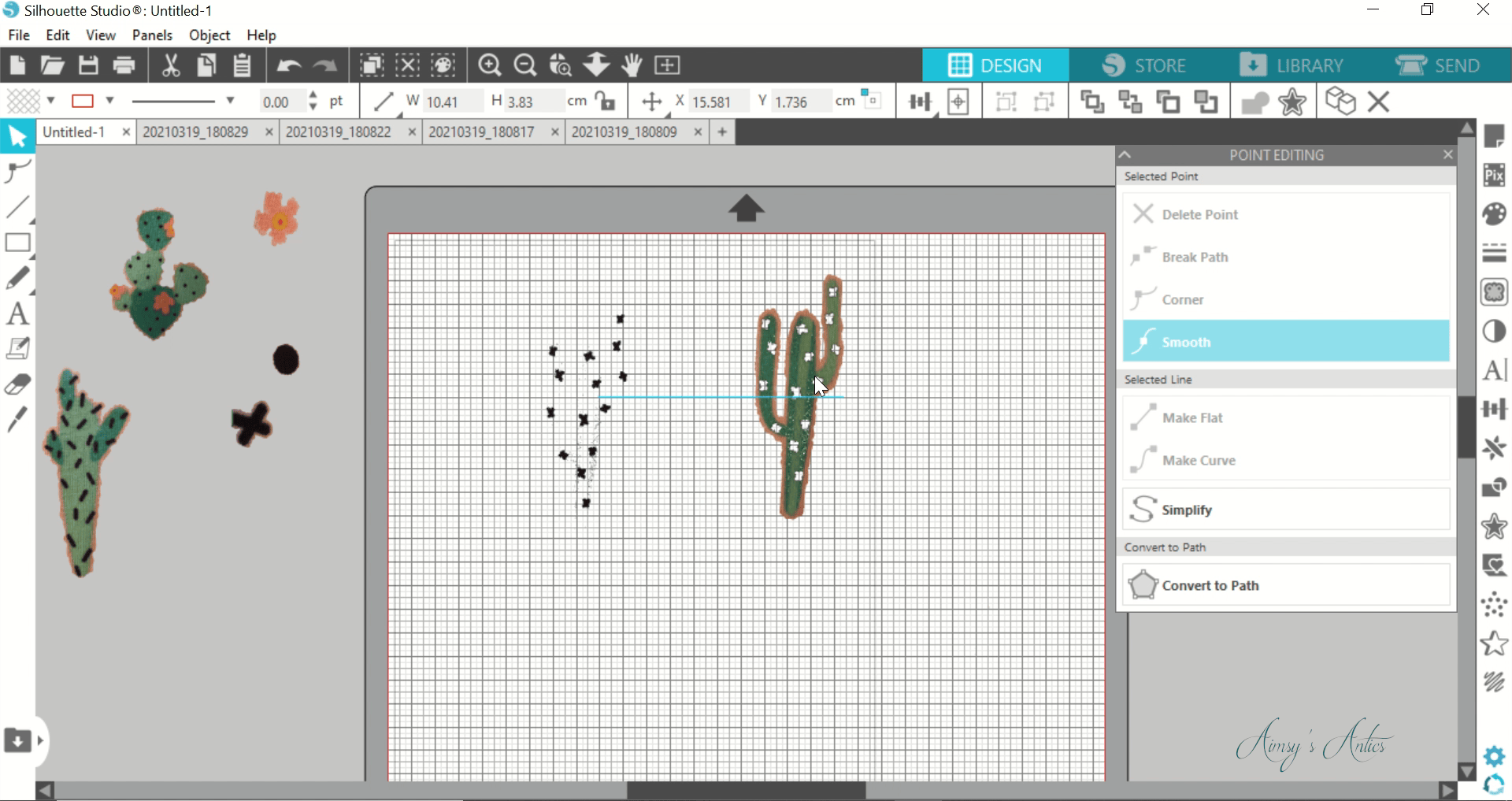Viewport: 1512px width, 801px height.
Task: Add a new document tab
Action: click(x=722, y=132)
